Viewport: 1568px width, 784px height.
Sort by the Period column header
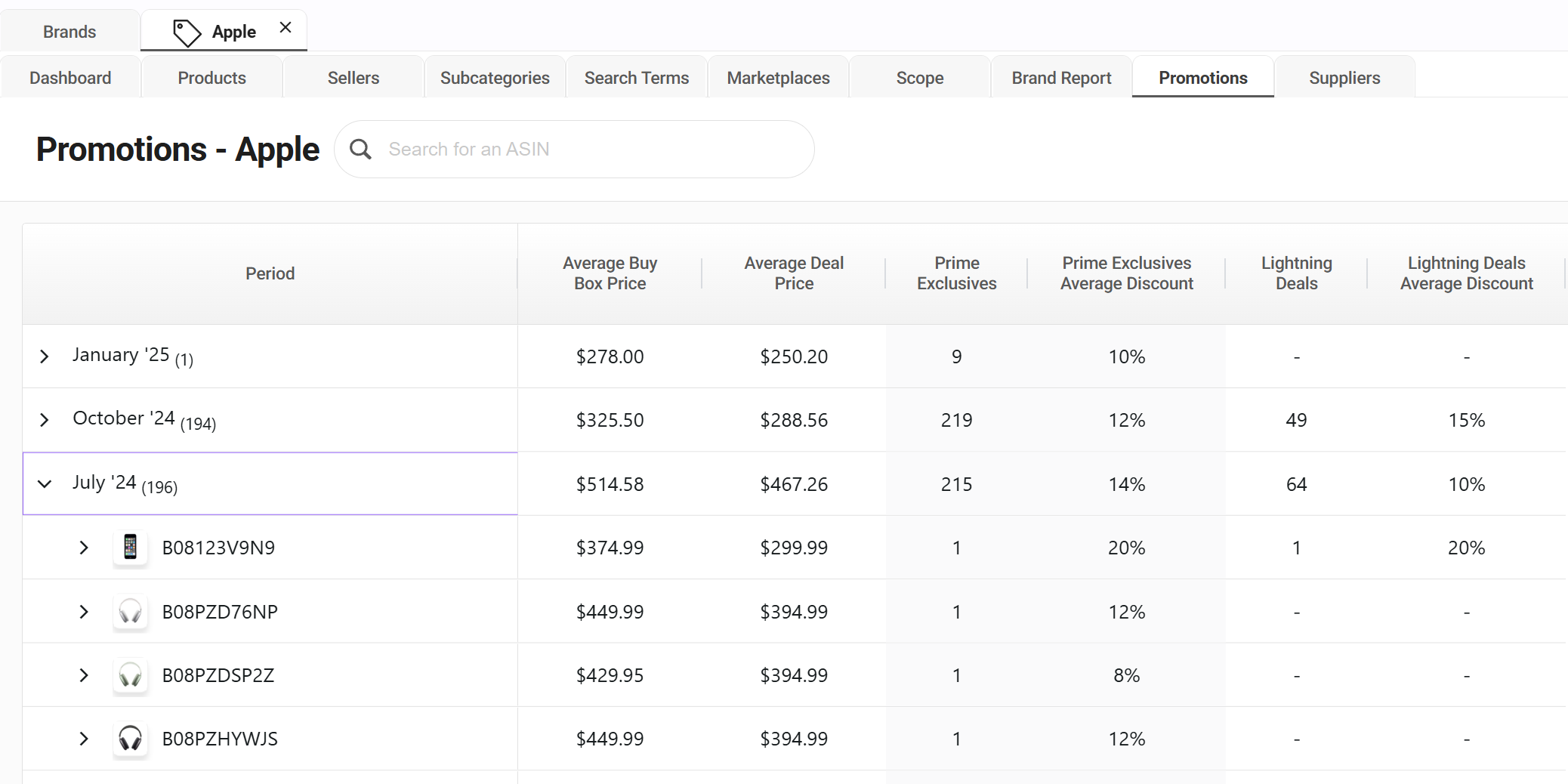point(270,273)
